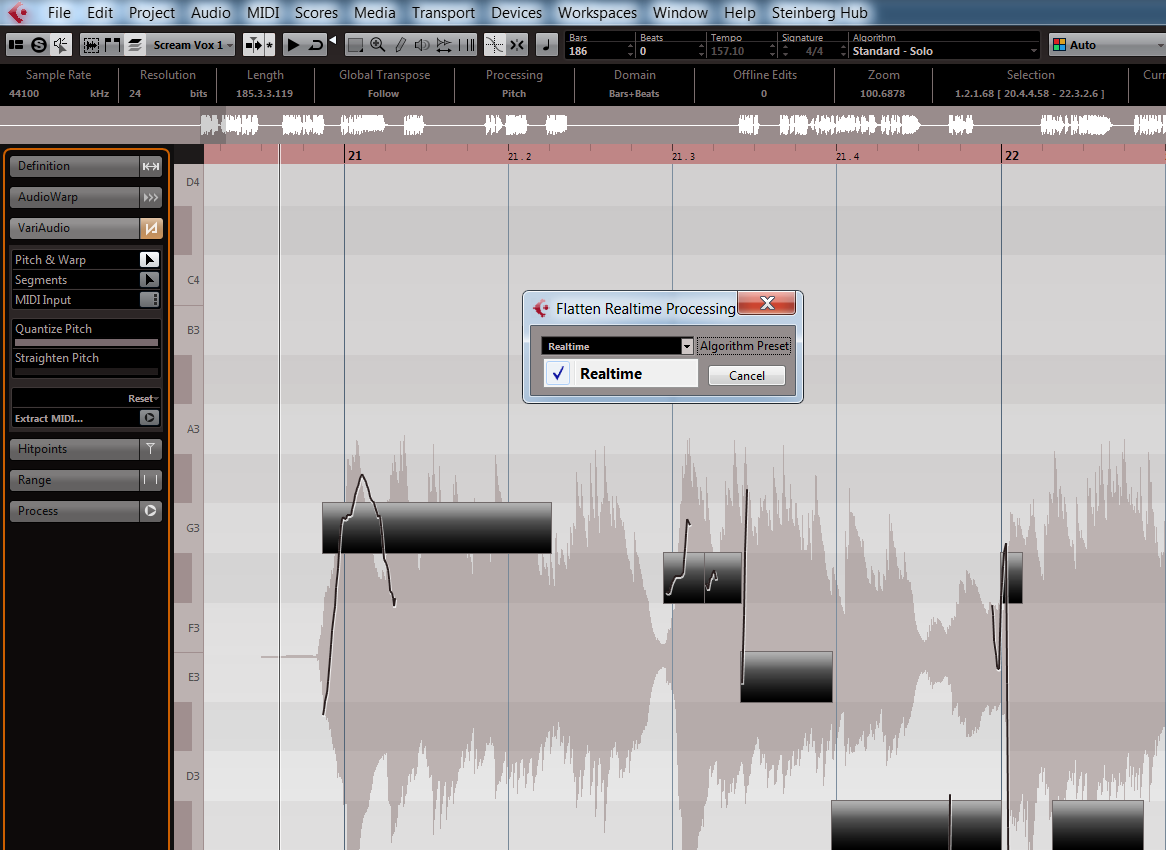Viewport: 1166px width, 850px height.
Task: Start Audition with the play button
Action: [x=293, y=45]
